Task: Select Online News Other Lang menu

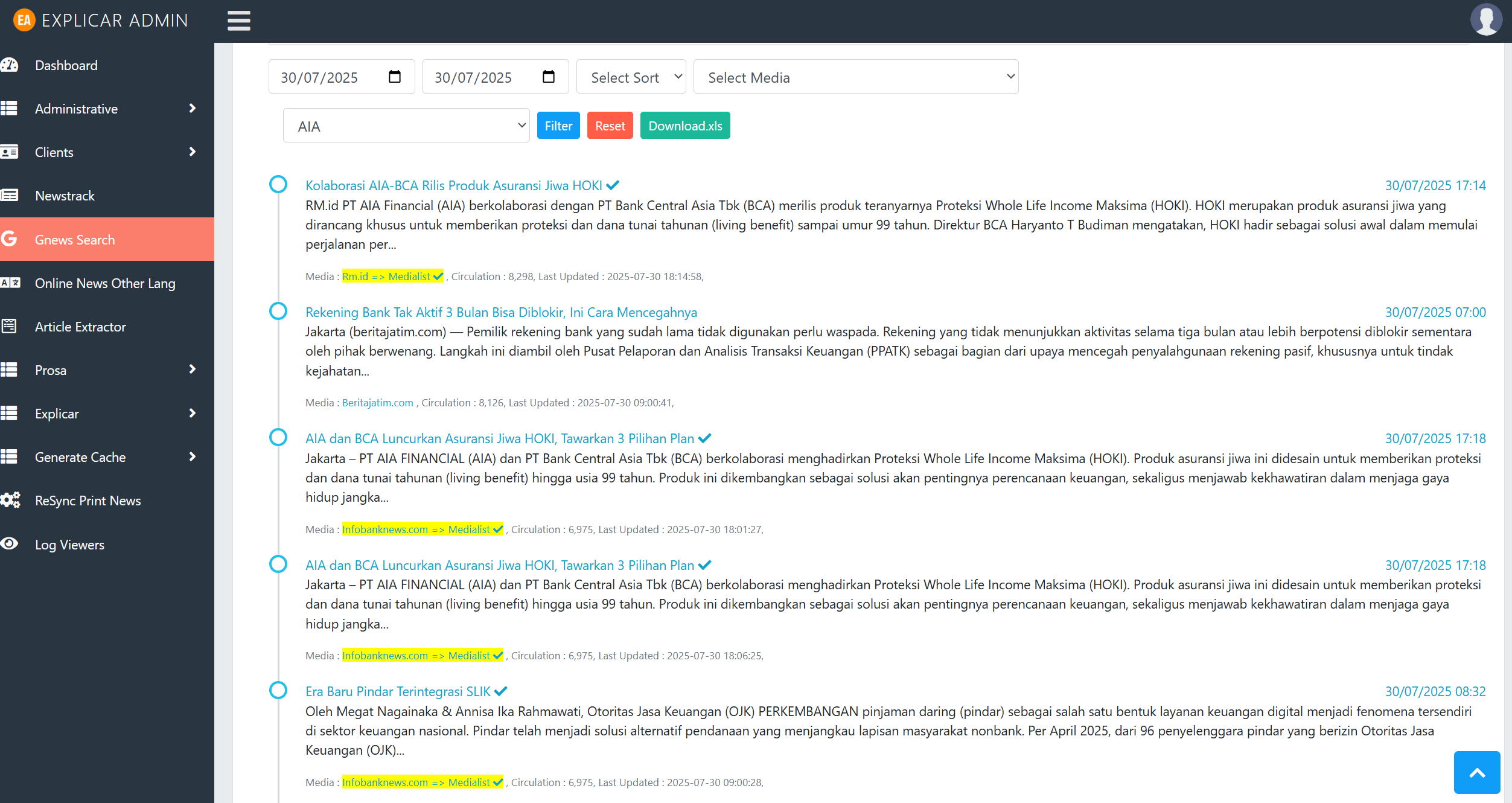Action: coord(105,283)
